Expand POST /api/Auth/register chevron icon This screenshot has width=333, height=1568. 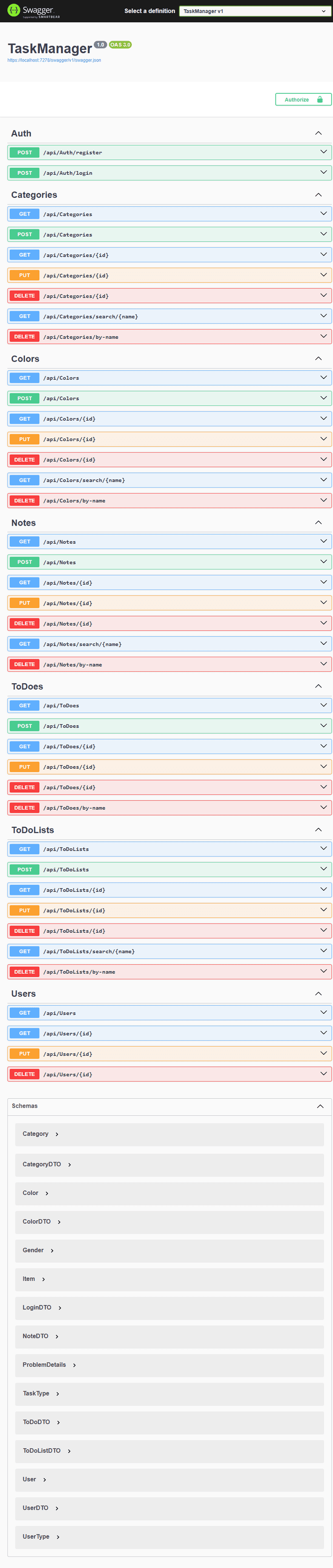tap(323, 152)
